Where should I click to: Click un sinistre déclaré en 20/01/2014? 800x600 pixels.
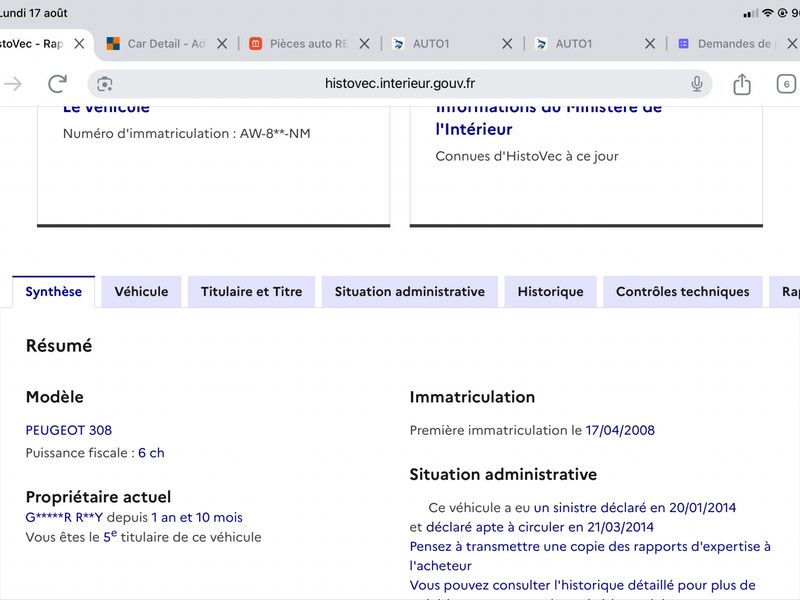pyautogui.click(x=635, y=508)
